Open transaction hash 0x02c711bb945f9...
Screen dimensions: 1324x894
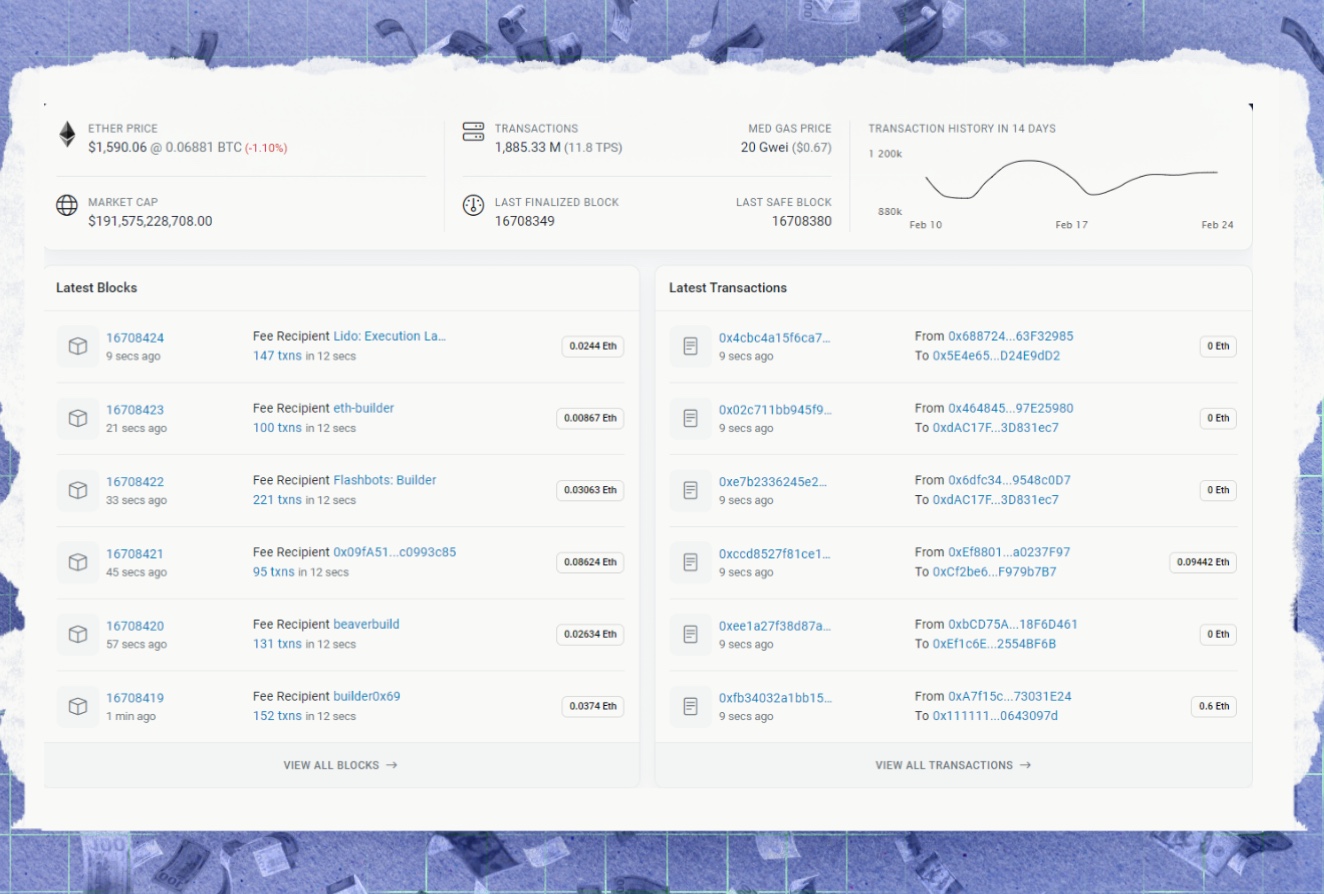click(x=775, y=410)
